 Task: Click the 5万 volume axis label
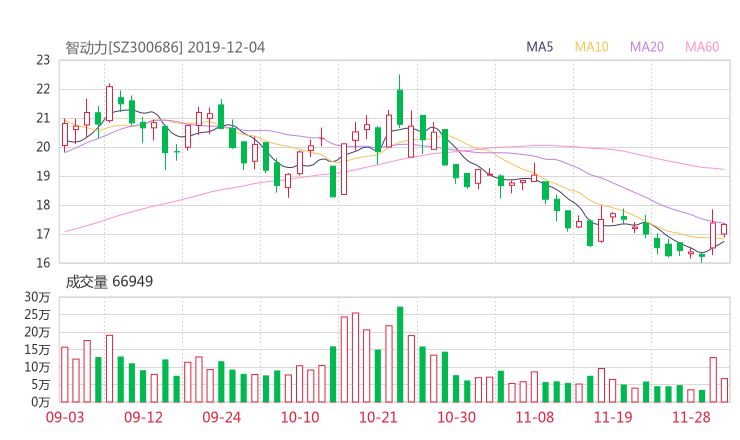(x=41, y=385)
